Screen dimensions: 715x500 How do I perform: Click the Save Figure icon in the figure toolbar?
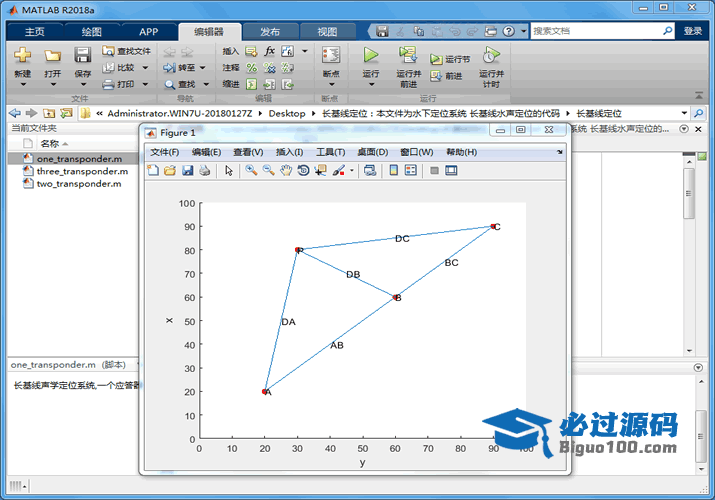pyautogui.click(x=187, y=170)
